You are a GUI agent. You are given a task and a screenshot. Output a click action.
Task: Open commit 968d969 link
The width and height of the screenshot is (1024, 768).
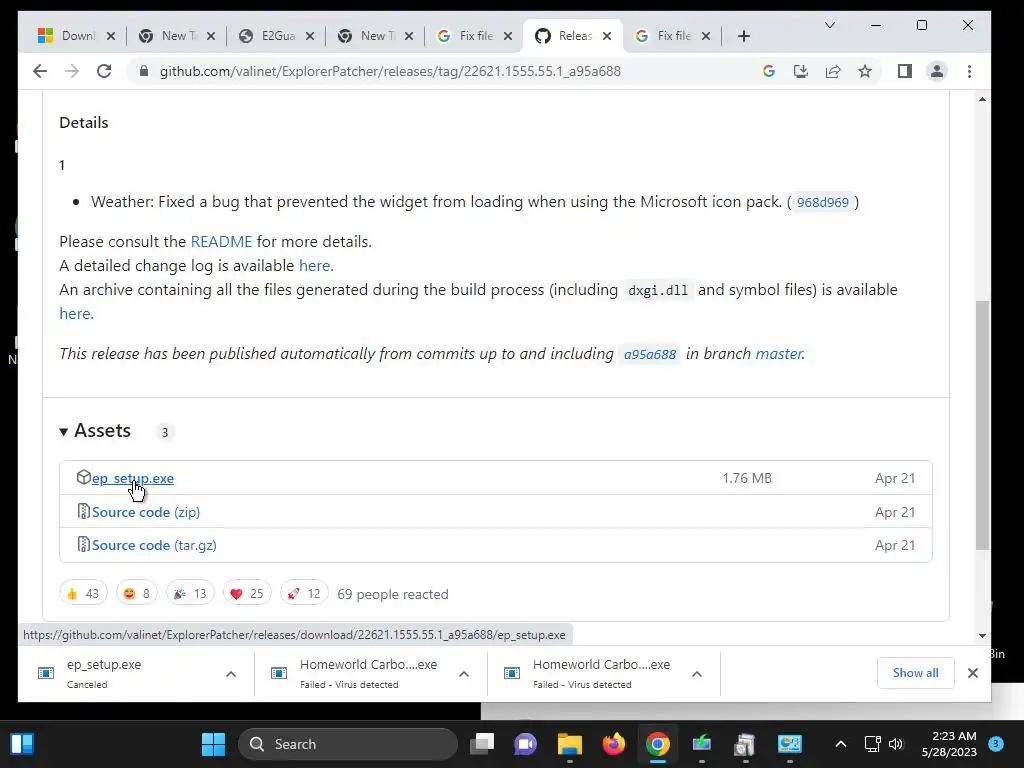tap(822, 202)
